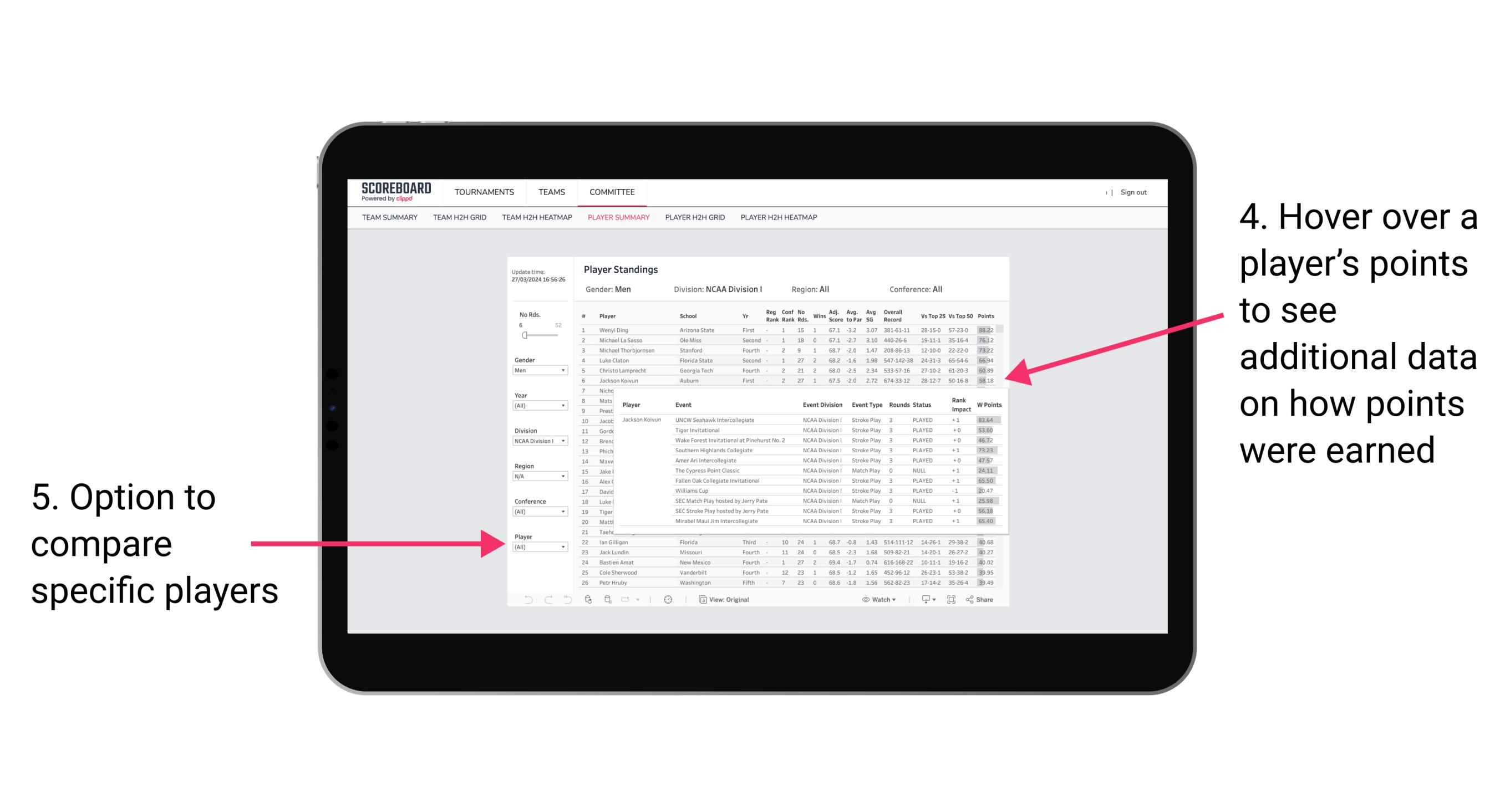The image size is (1510, 812).
Task: Drag the No Rounds minimum slider
Action: click(524, 335)
